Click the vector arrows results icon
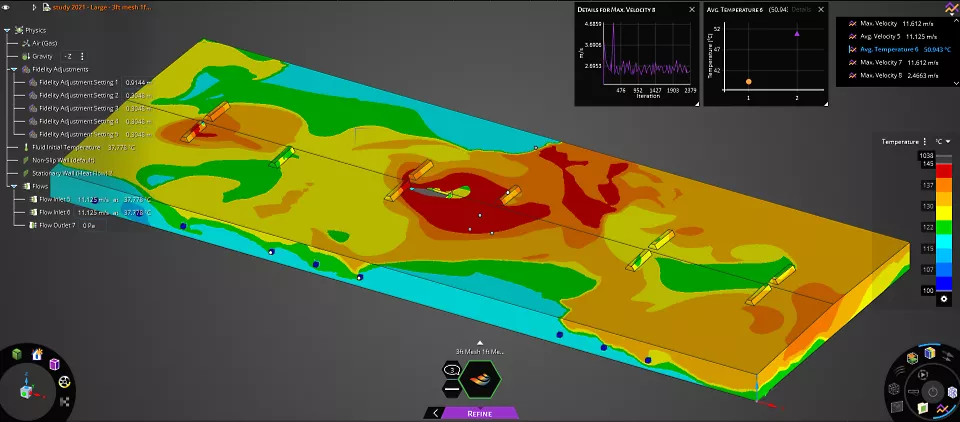This screenshot has width=960, height=422. [x=948, y=357]
